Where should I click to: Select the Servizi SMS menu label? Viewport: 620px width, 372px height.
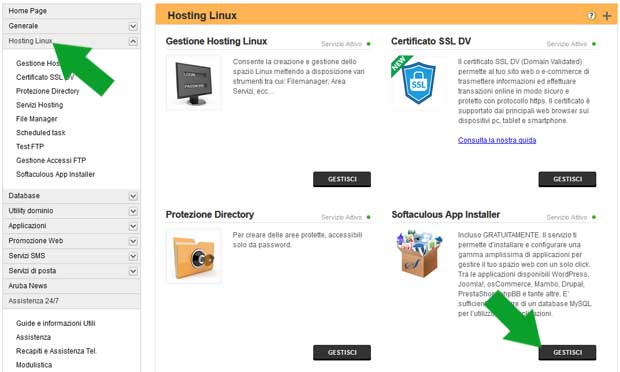27,256
